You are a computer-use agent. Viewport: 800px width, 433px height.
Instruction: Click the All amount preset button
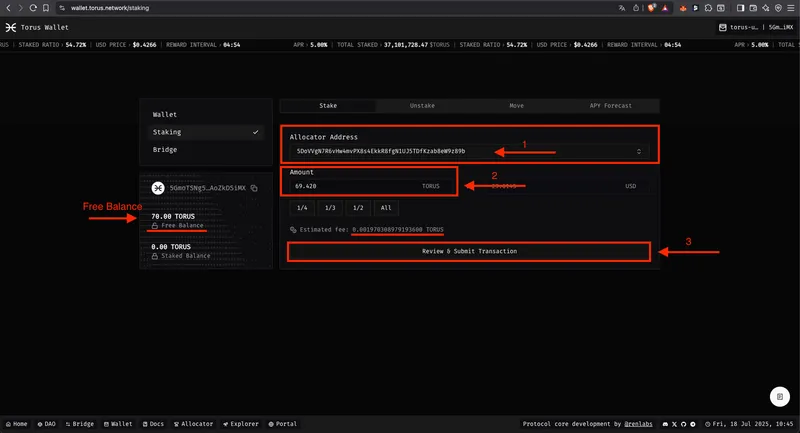pyautogui.click(x=384, y=208)
